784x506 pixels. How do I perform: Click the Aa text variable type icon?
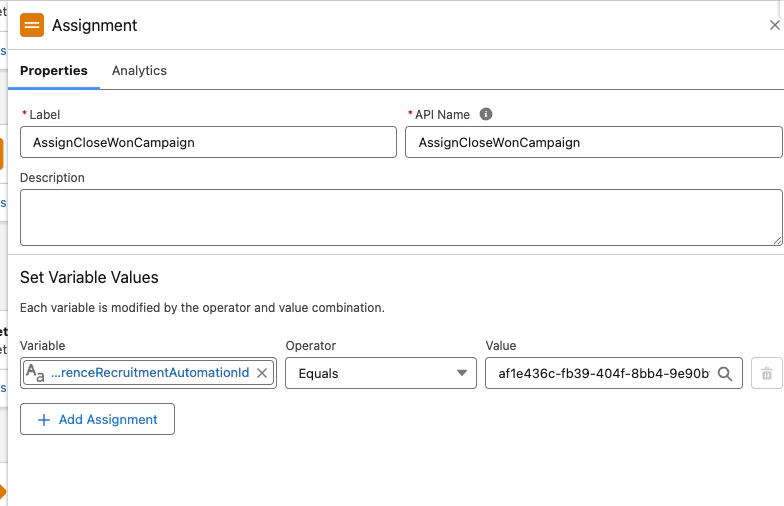coord(35,373)
